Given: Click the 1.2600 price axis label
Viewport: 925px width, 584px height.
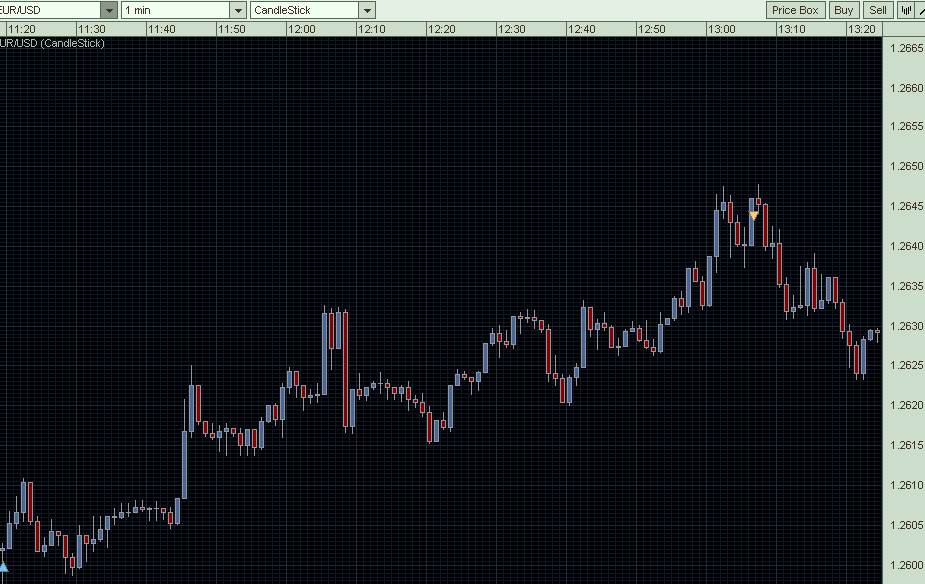Looking at the screenshot, I should click(906, 565).
